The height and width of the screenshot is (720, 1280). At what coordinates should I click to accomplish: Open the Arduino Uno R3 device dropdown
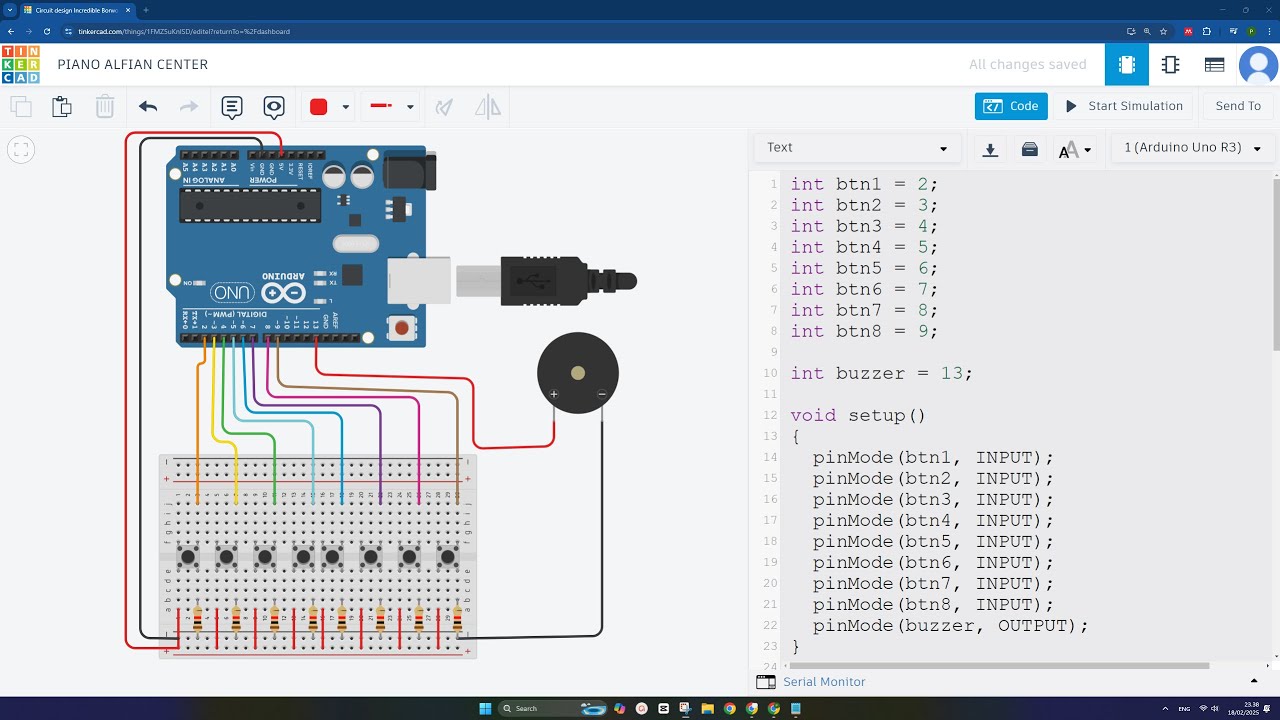point(1193,148)
